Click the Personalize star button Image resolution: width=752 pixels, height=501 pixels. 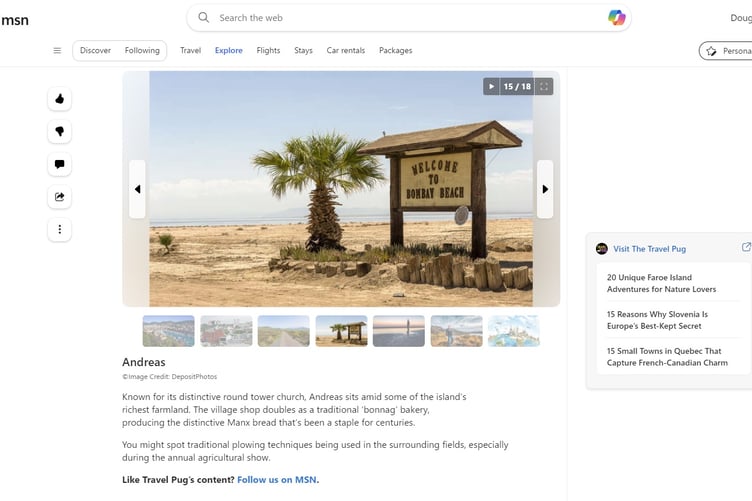pos(725,51)
